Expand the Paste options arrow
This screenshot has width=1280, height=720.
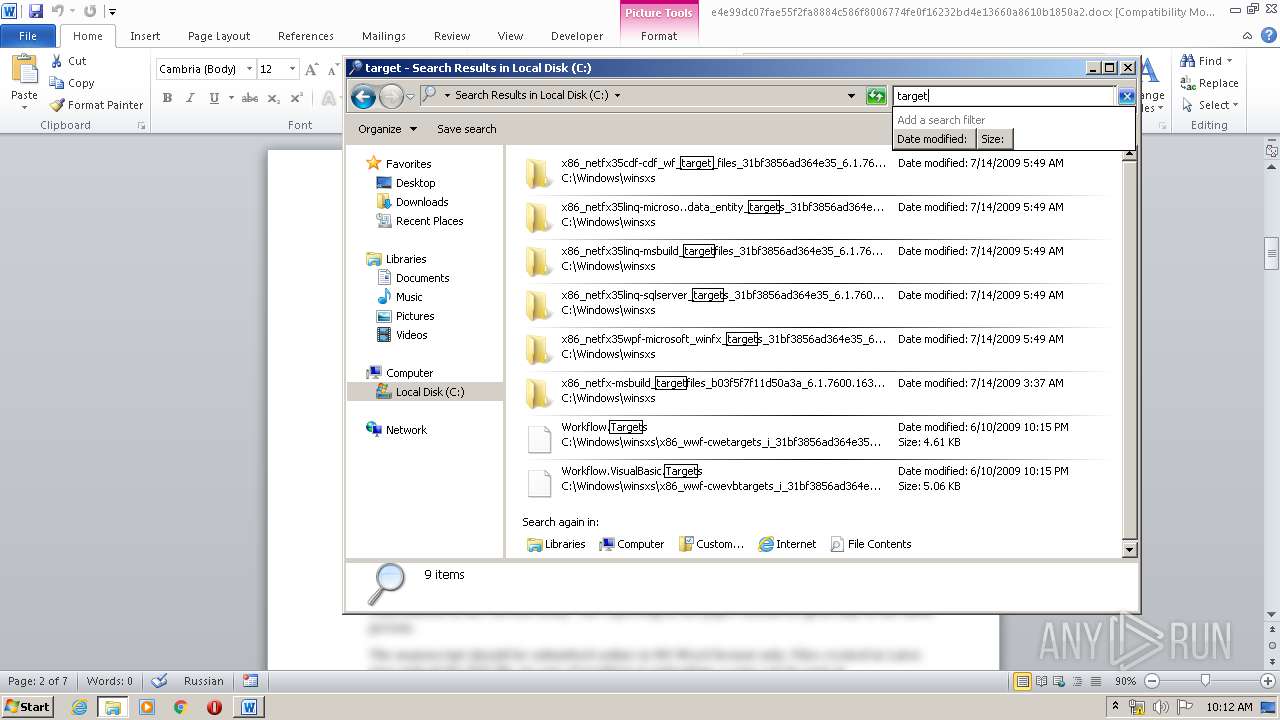[x=24, y=107]
